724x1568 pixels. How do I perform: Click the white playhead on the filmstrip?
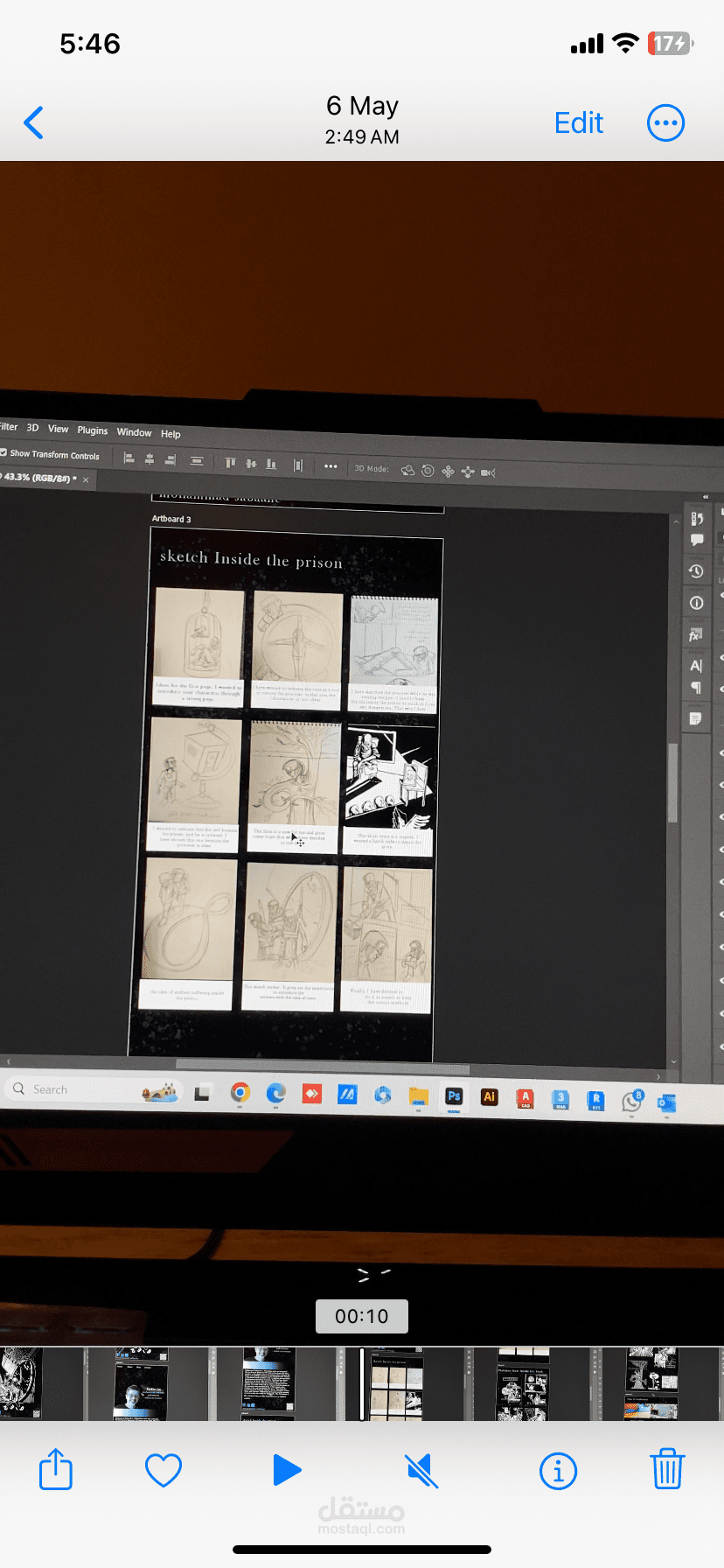pos(362,1383)
